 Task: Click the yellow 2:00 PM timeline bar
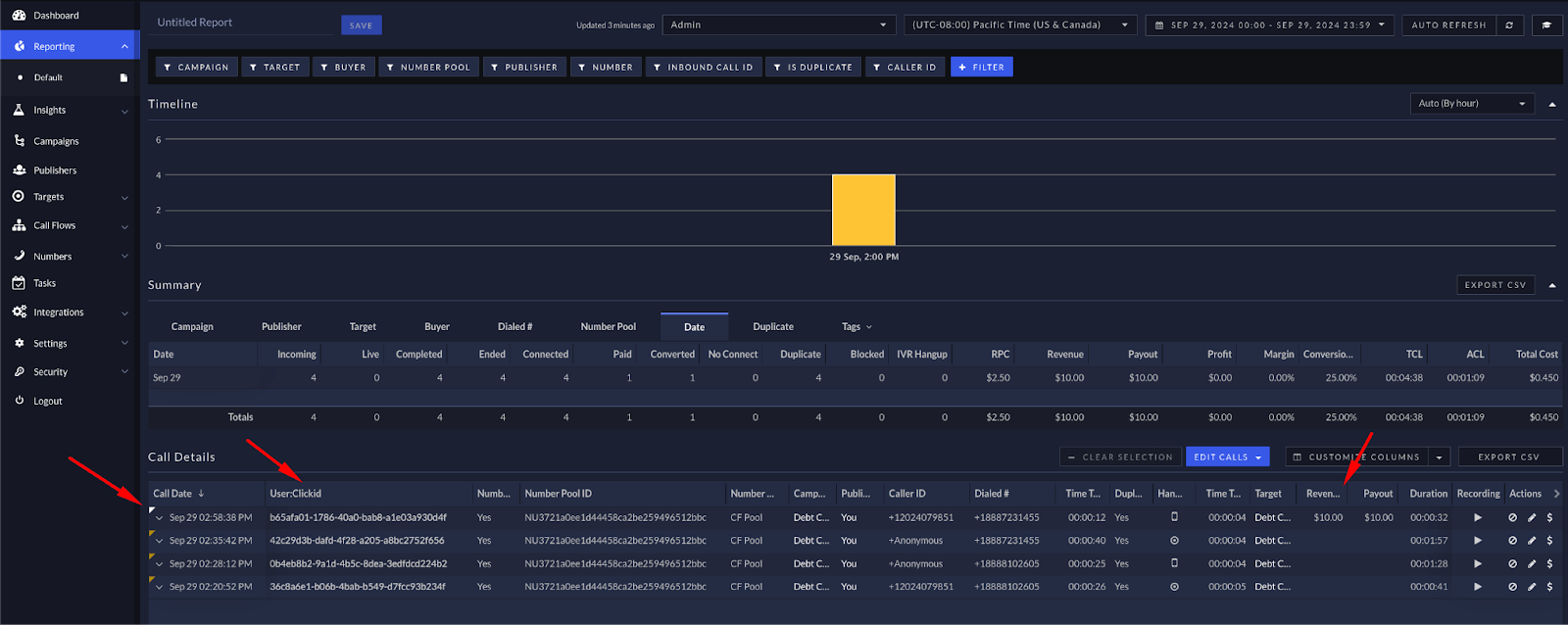tap(863, 210)
